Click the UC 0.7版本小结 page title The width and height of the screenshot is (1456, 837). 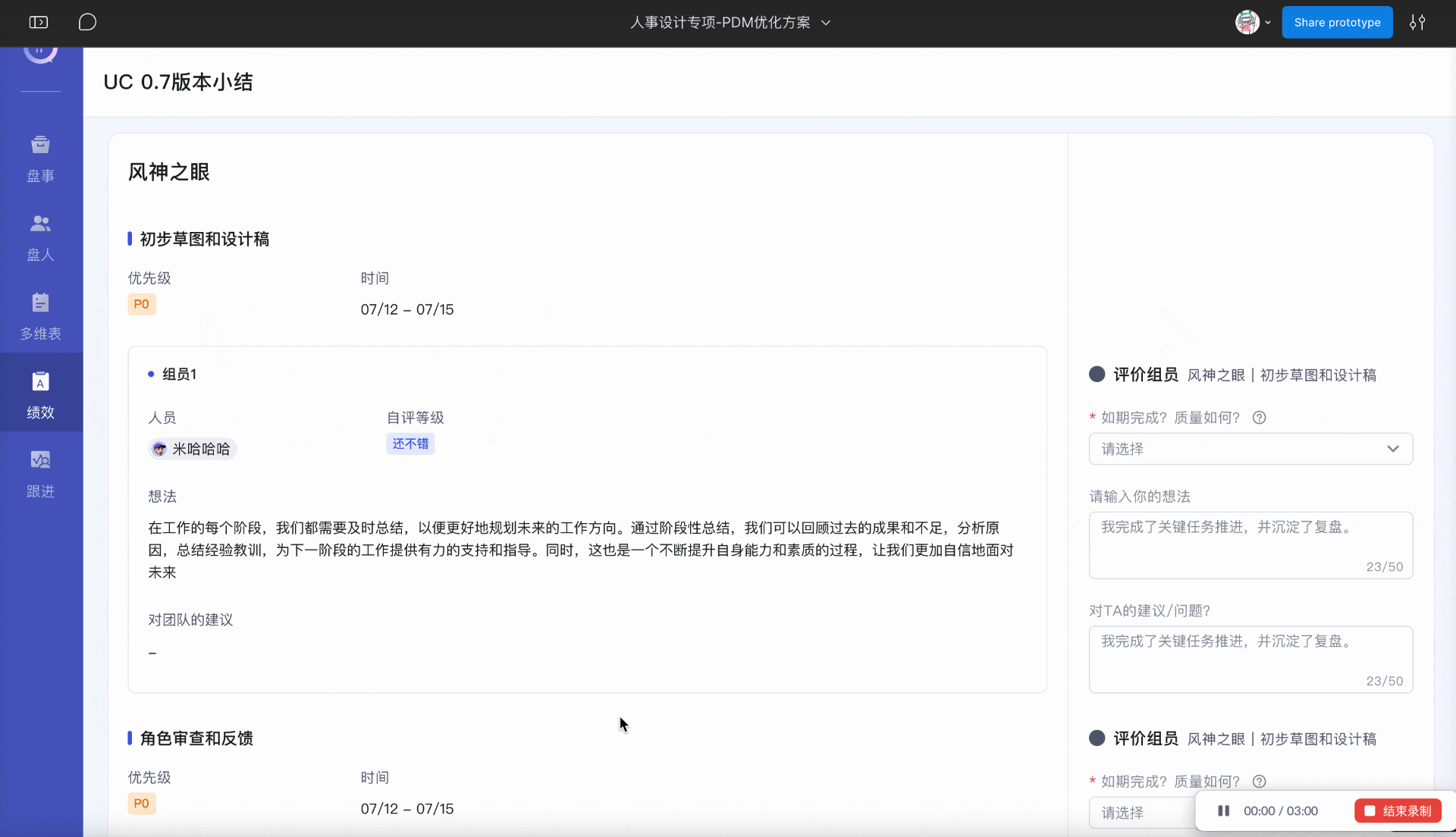(178, 82)
